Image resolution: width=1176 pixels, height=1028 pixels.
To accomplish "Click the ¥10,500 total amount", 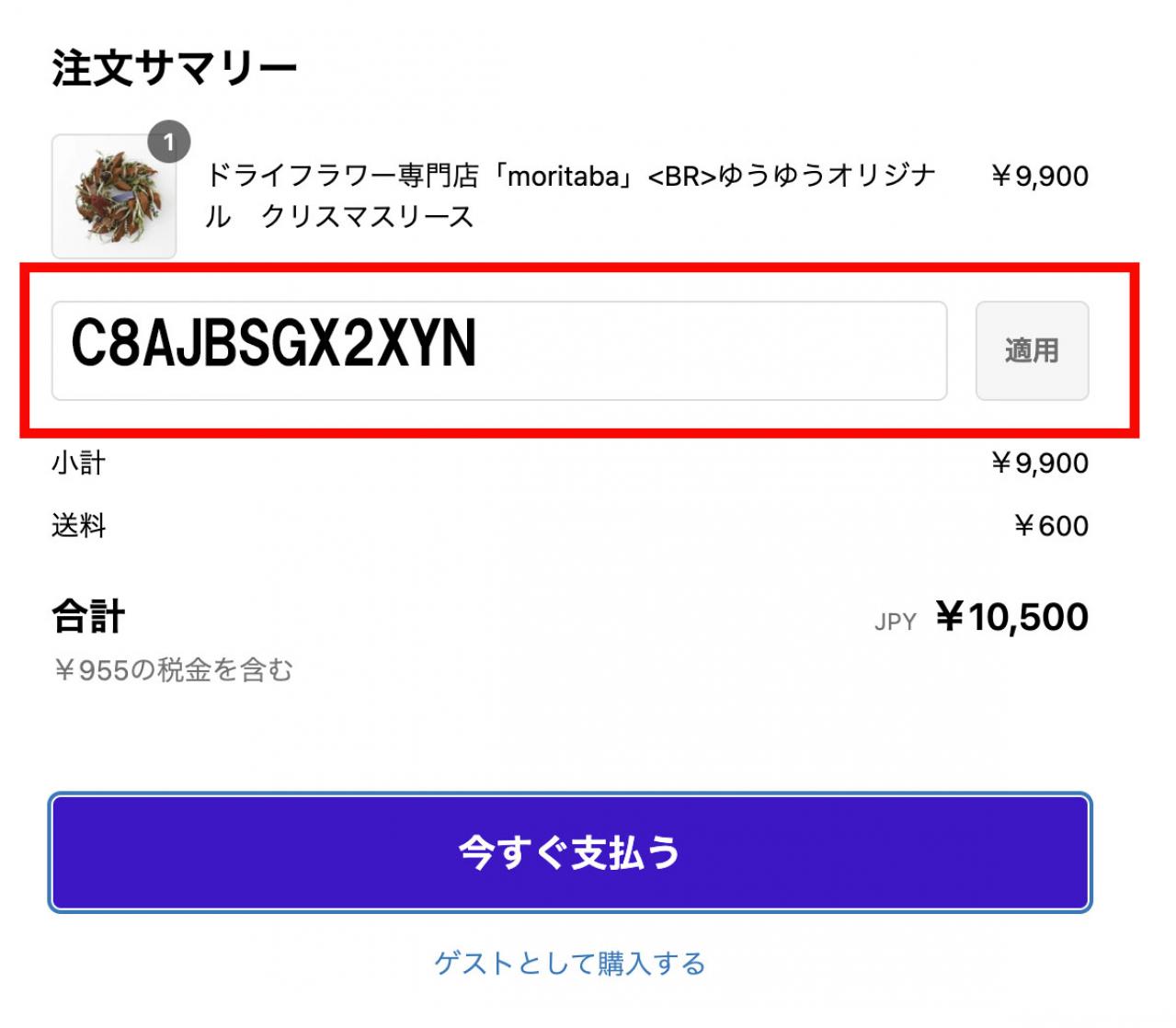I will coord(1011,617).
